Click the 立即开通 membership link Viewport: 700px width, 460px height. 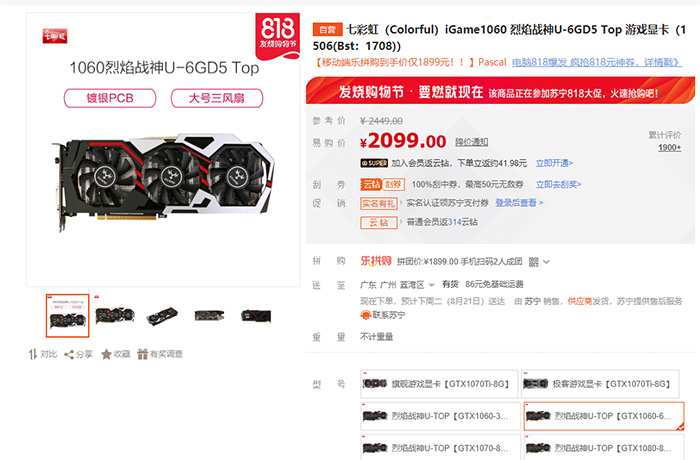(554, 163)
